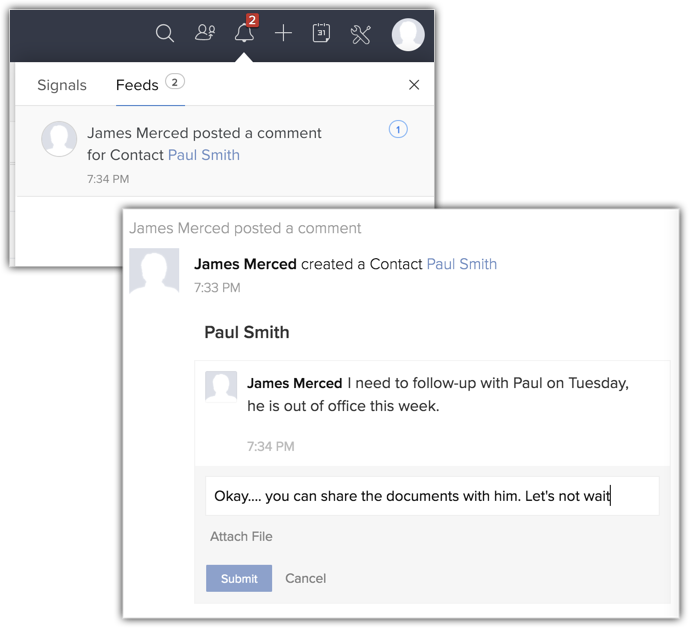Screen dimensions: 693x628
Task: Open Paul Smith link in feed notification
Action: click(x=204, y=155)
